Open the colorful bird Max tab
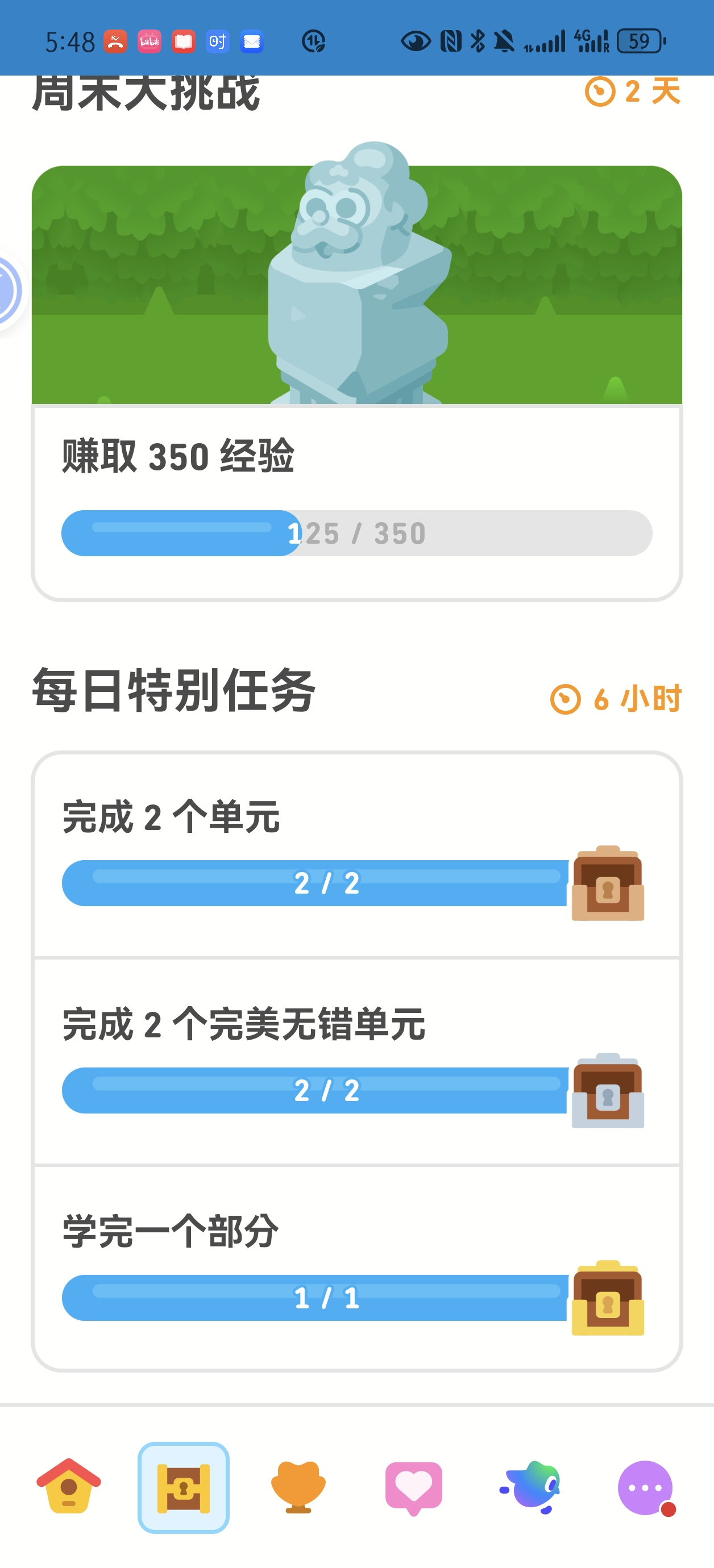The image size is (714, 1568). pos(529,1487)
